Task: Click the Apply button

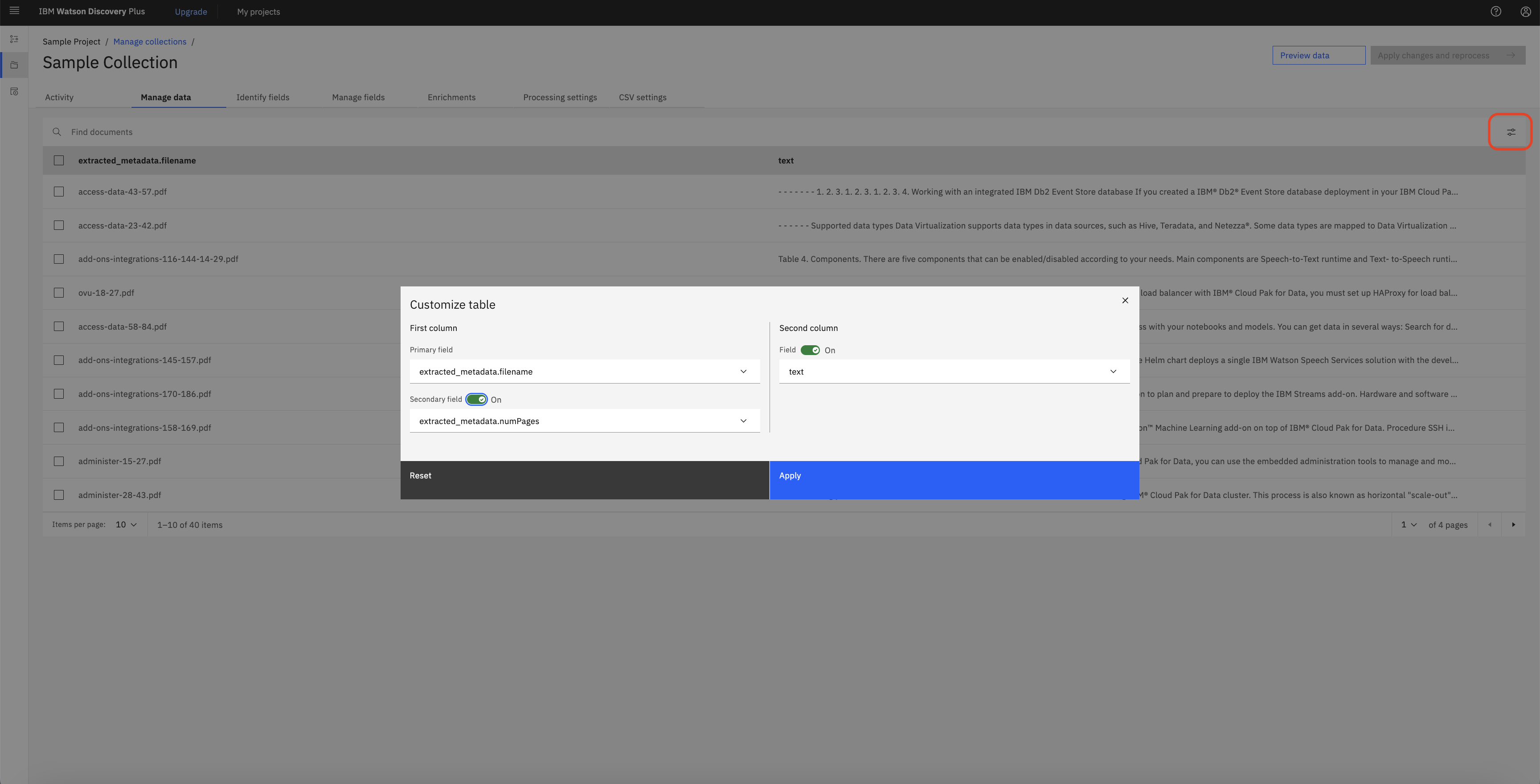Action: pos(954,480)
